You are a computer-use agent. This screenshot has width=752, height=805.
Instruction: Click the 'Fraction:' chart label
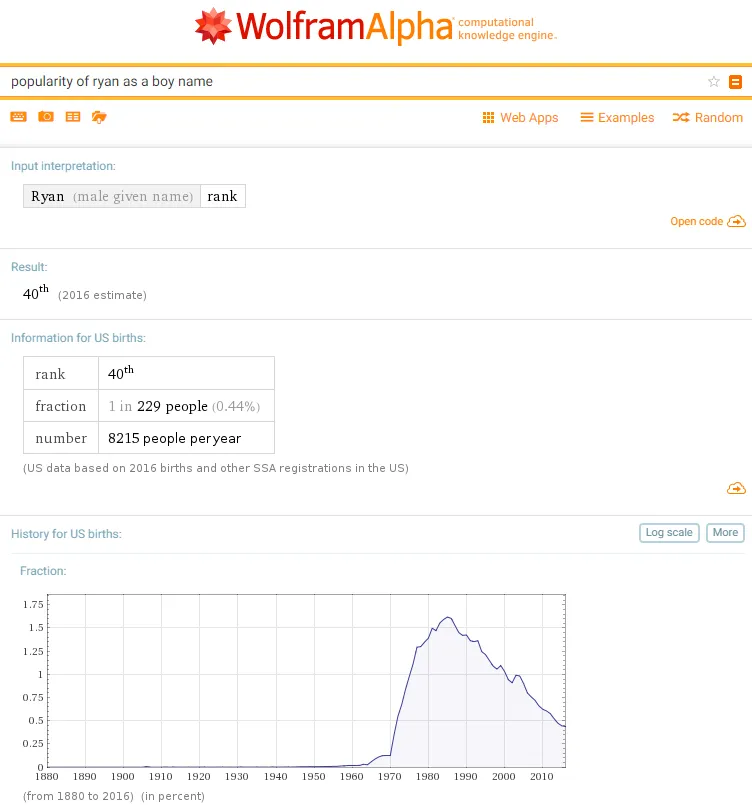[43, 571]
